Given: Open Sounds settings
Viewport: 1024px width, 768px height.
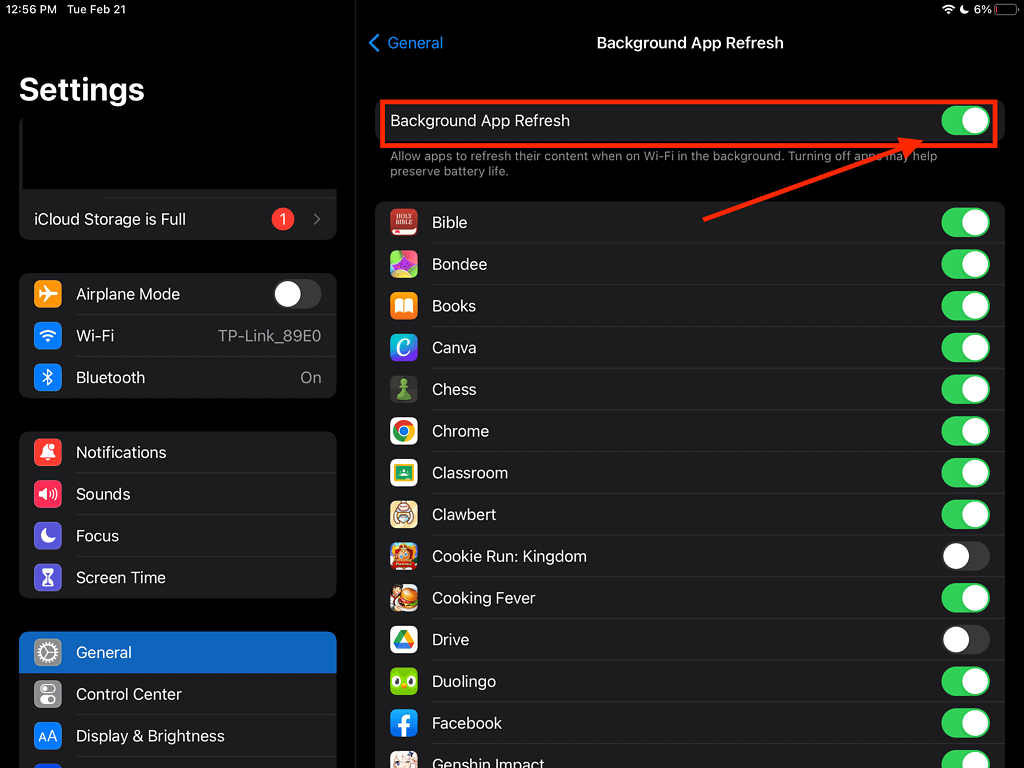Looking at the screenshot, I should [178, 494].
